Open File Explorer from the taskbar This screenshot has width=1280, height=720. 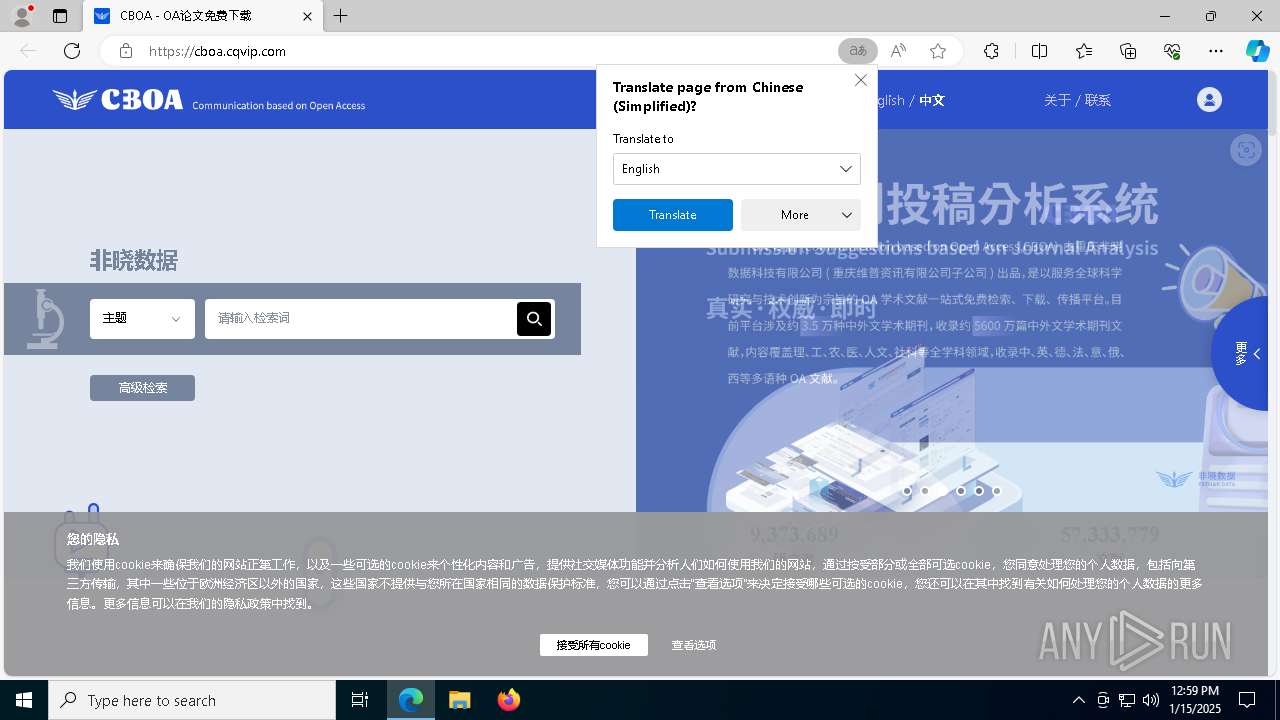459,700
